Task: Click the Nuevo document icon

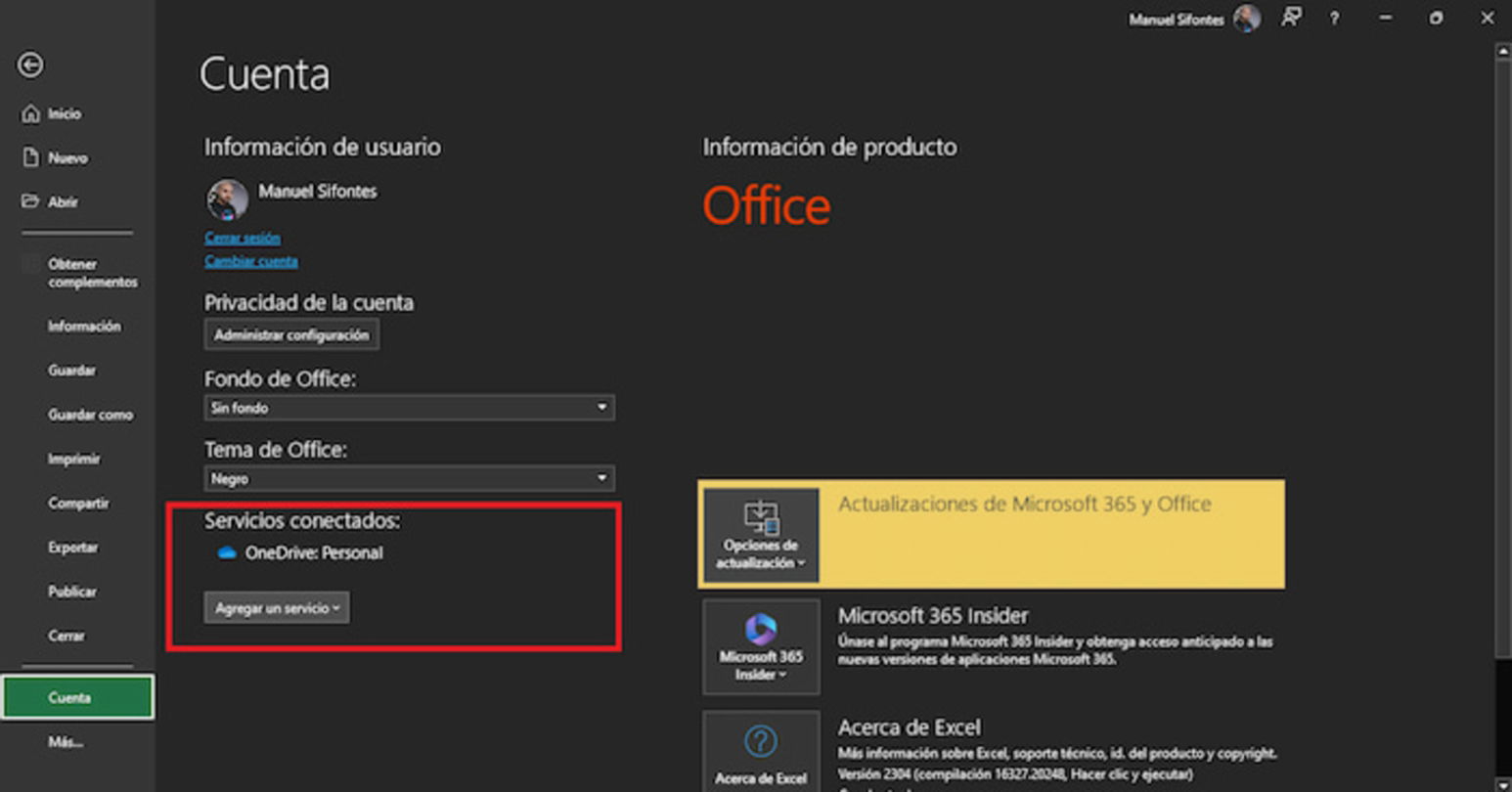Action: point(30,158)
